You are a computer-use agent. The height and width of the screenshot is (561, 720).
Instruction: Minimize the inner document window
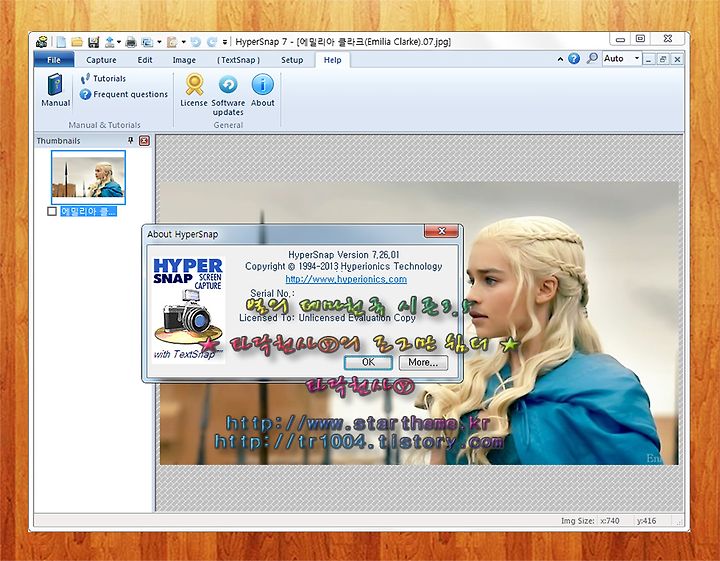[x=648, y=59]
